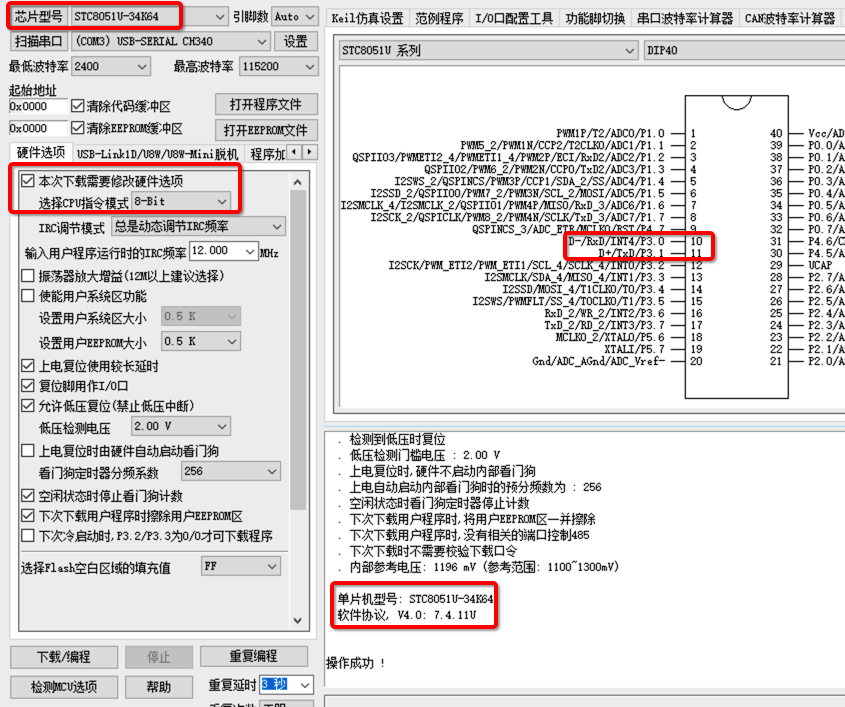Viewport: 845px width, 707px height.
Task: Click the right tab-scroll arrow
Action: [309, 153]
